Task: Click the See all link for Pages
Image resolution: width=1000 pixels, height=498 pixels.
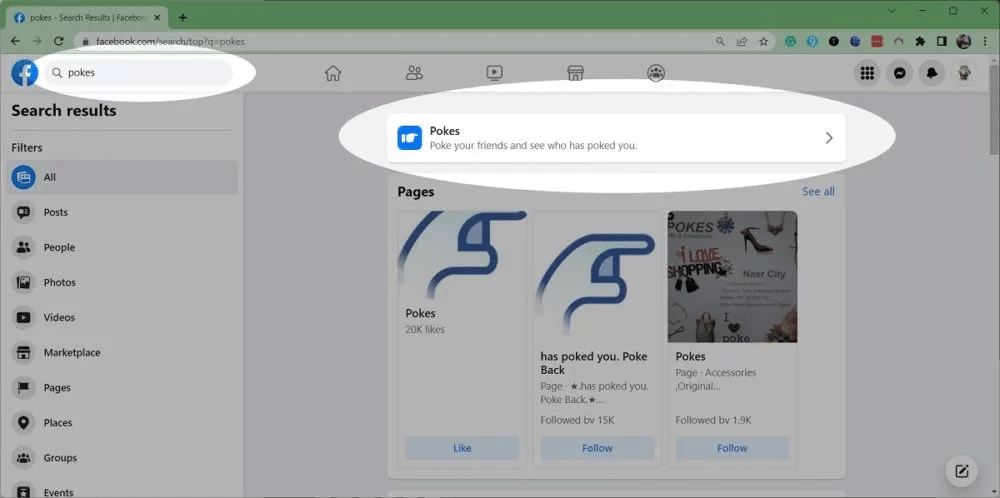Action: click(x=817, y=192)
